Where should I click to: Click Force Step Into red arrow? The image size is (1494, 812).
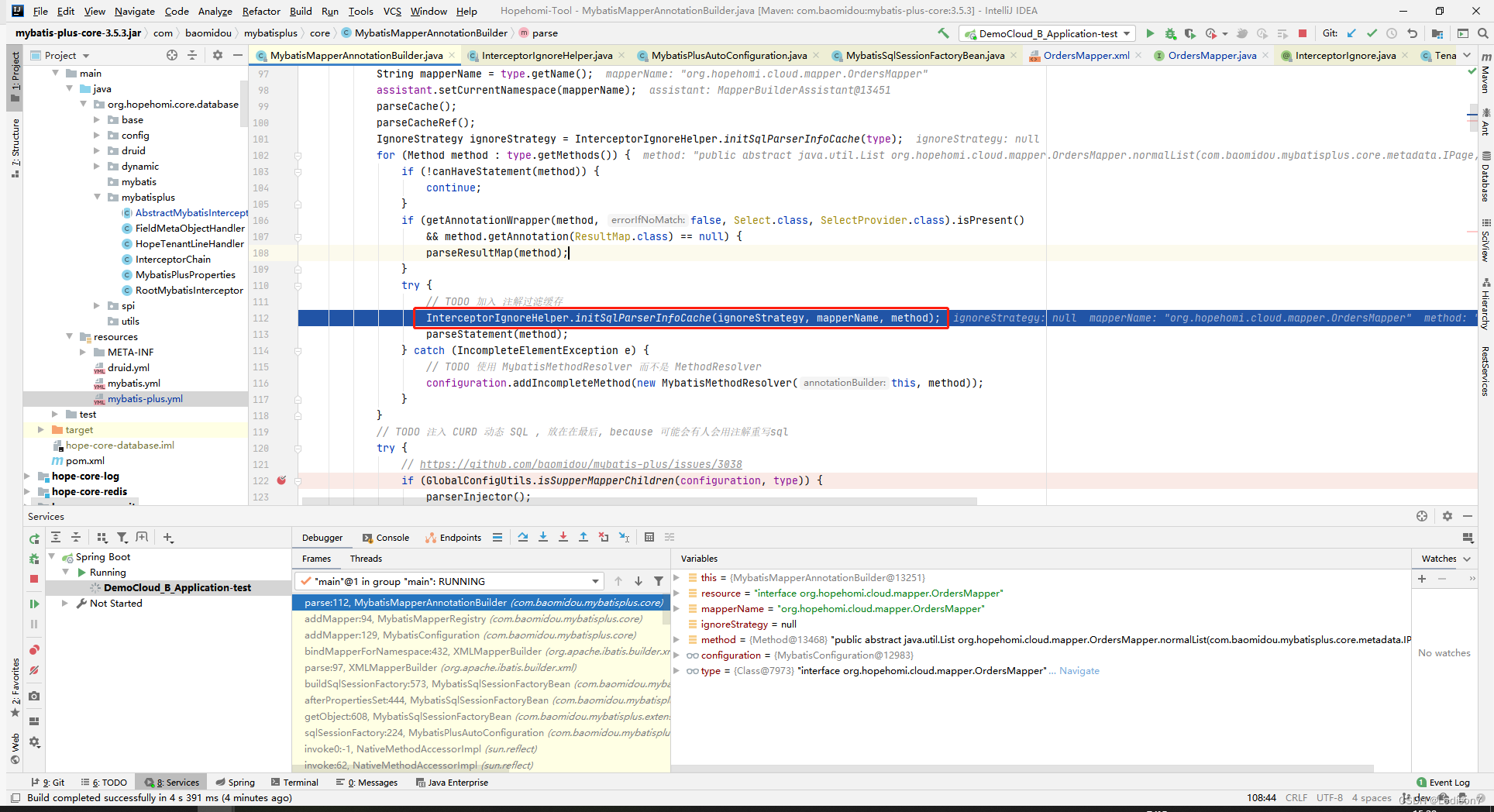563,537
